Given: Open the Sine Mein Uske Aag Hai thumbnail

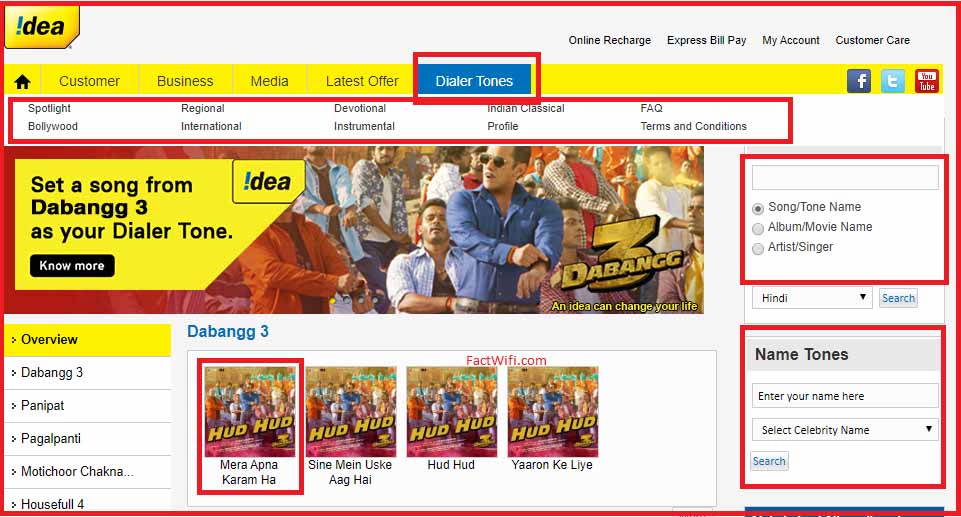Looking at the screenshot, I should (x=351, y=412).
